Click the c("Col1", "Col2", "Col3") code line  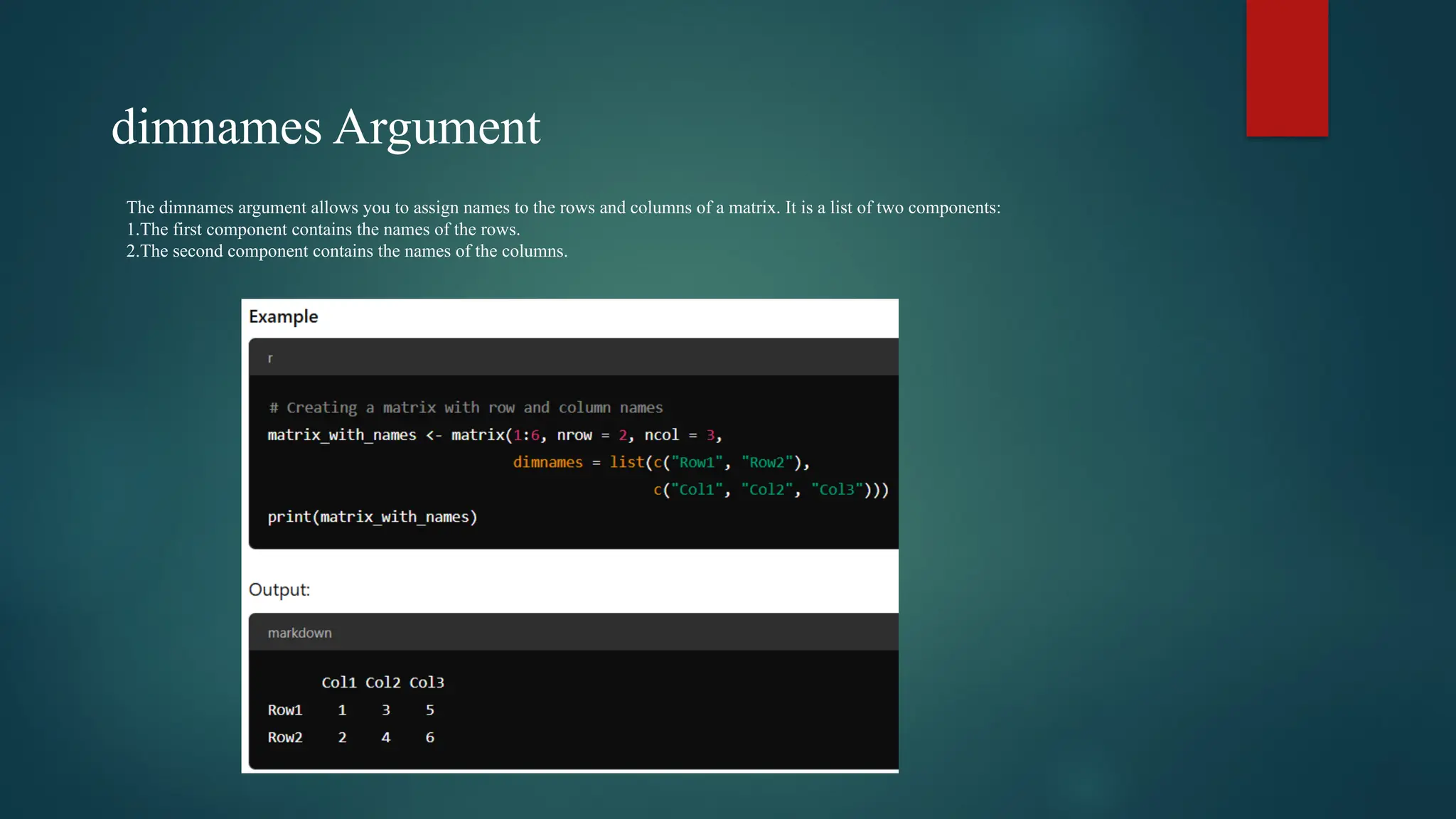[x=771, y=489]
